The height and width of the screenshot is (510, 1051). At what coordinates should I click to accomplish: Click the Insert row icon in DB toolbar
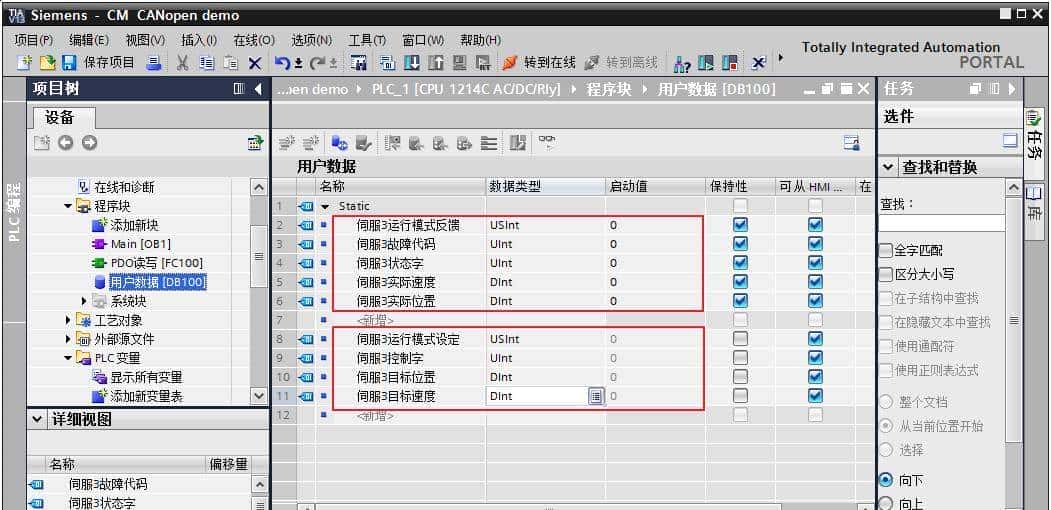tap(286, 142)
